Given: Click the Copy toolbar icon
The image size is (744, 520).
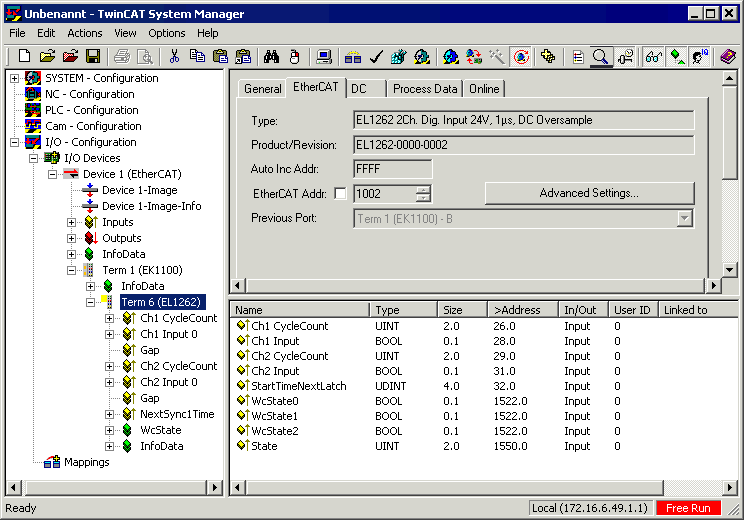Looking at the screenshot, I should (x=197, y=56).
